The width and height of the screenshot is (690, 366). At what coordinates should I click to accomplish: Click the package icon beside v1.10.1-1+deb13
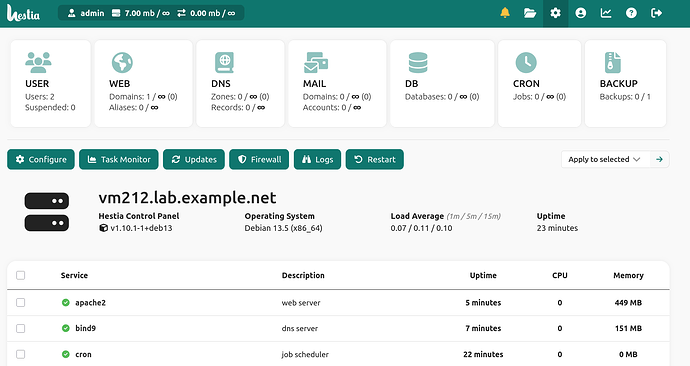pos(103,228)
